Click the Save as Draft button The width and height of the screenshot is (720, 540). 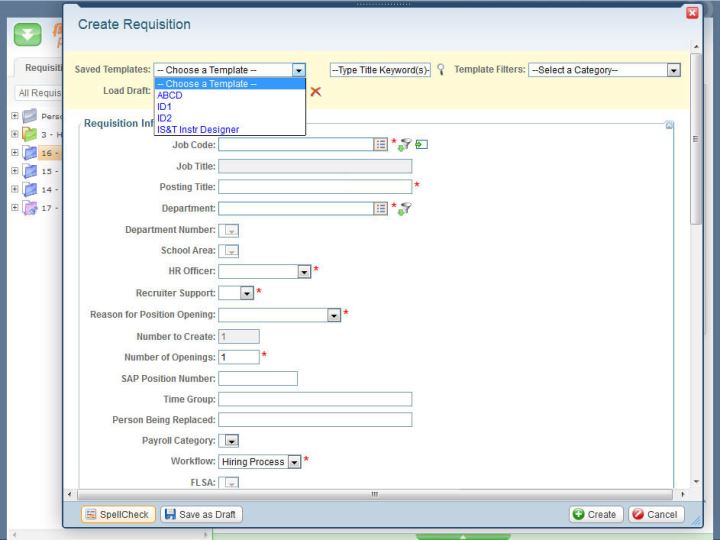203,514
